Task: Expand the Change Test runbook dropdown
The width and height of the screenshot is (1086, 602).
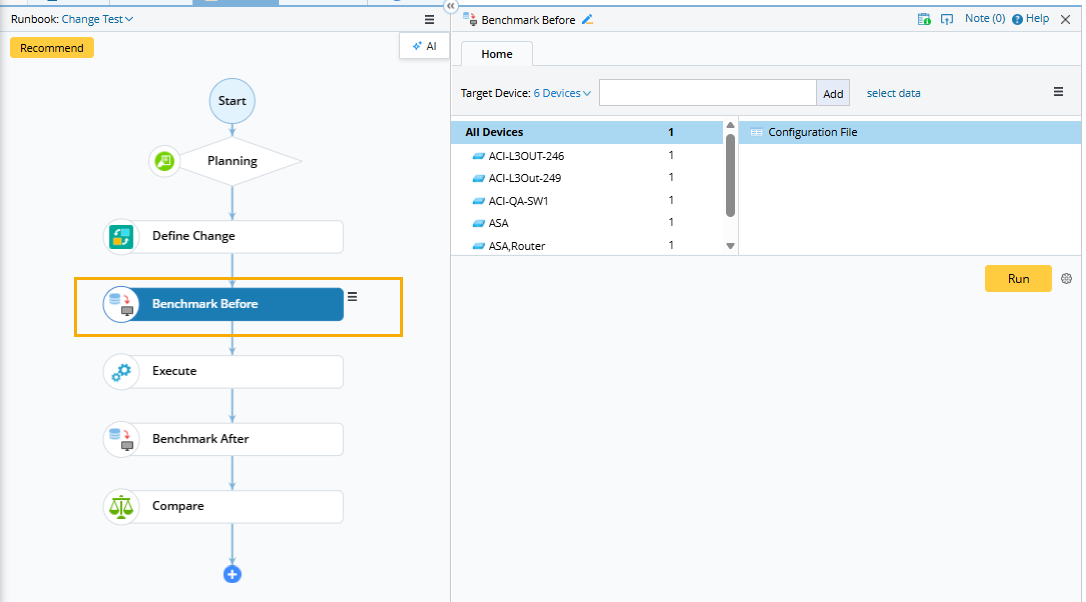Action: [97, 19]
